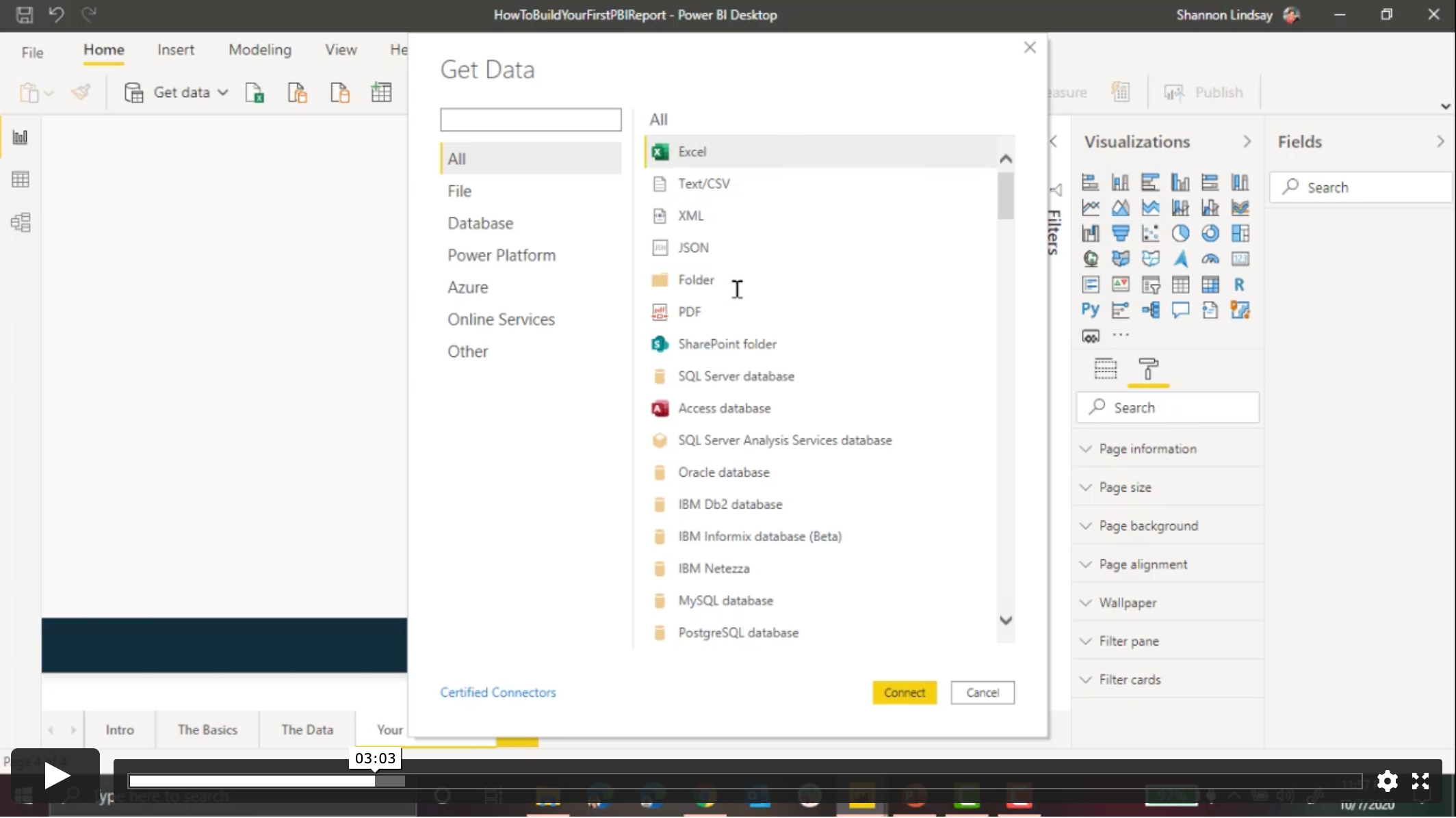Click the Format painter icon in ribbon
This screenshot has width=1456, height=818.
coord(81,92)
